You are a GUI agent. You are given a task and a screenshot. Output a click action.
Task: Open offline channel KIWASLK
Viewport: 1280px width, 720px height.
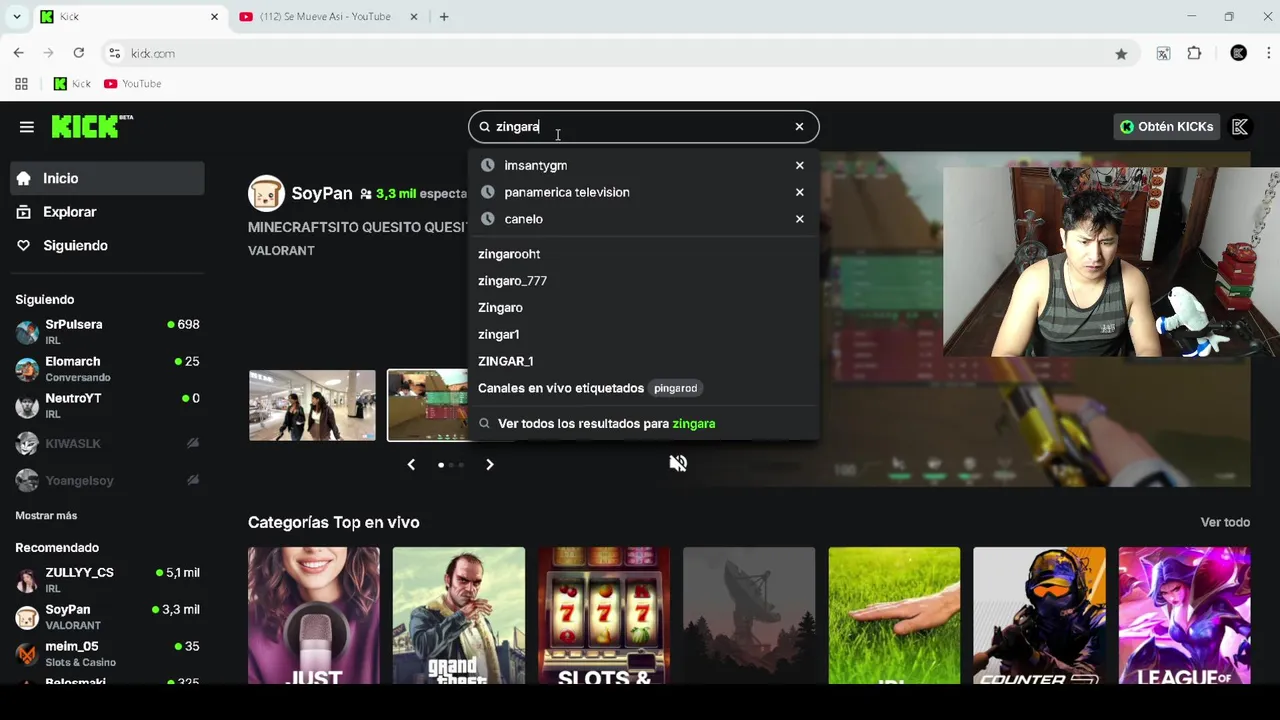107,443
